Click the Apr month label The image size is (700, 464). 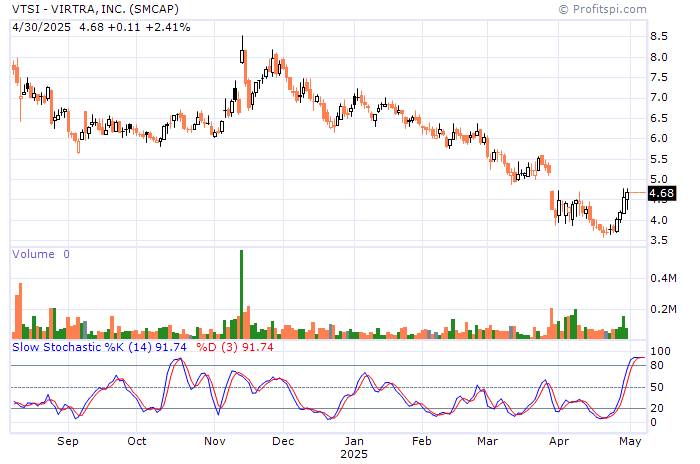[559, 441]
